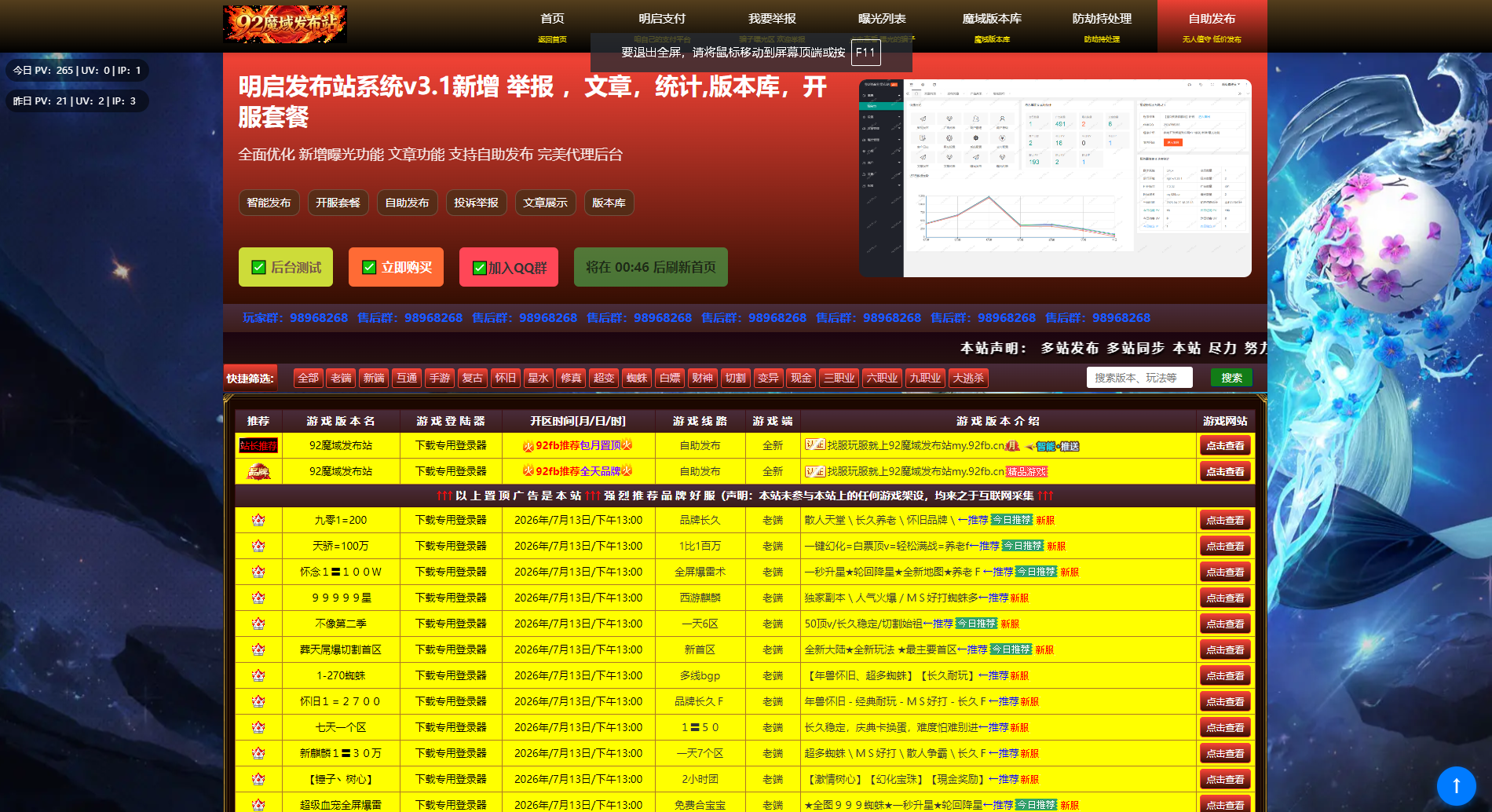The width and height of the screenshot is (1492, 812).
Task: Click 点击查看 for 92fb推荐包月置顶 row
Action: tap(1225, 445)
